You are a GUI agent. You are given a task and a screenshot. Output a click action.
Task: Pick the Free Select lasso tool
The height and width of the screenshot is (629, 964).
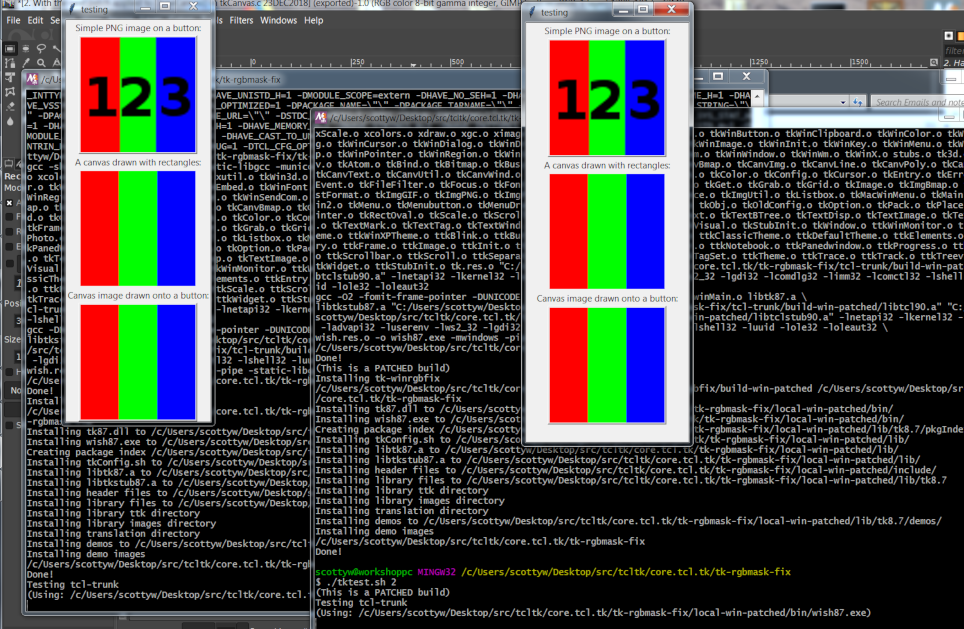(41, 48)
